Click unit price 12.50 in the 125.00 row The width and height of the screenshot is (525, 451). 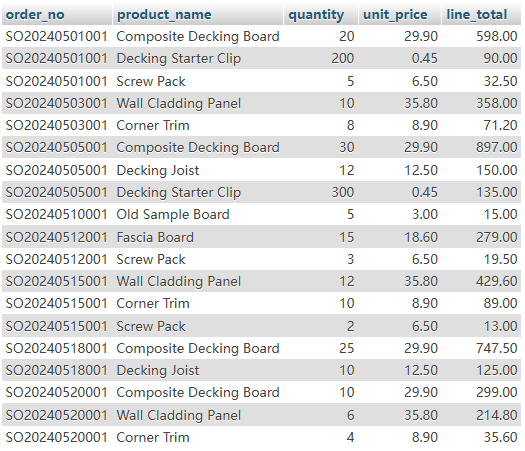coord(421,370)
